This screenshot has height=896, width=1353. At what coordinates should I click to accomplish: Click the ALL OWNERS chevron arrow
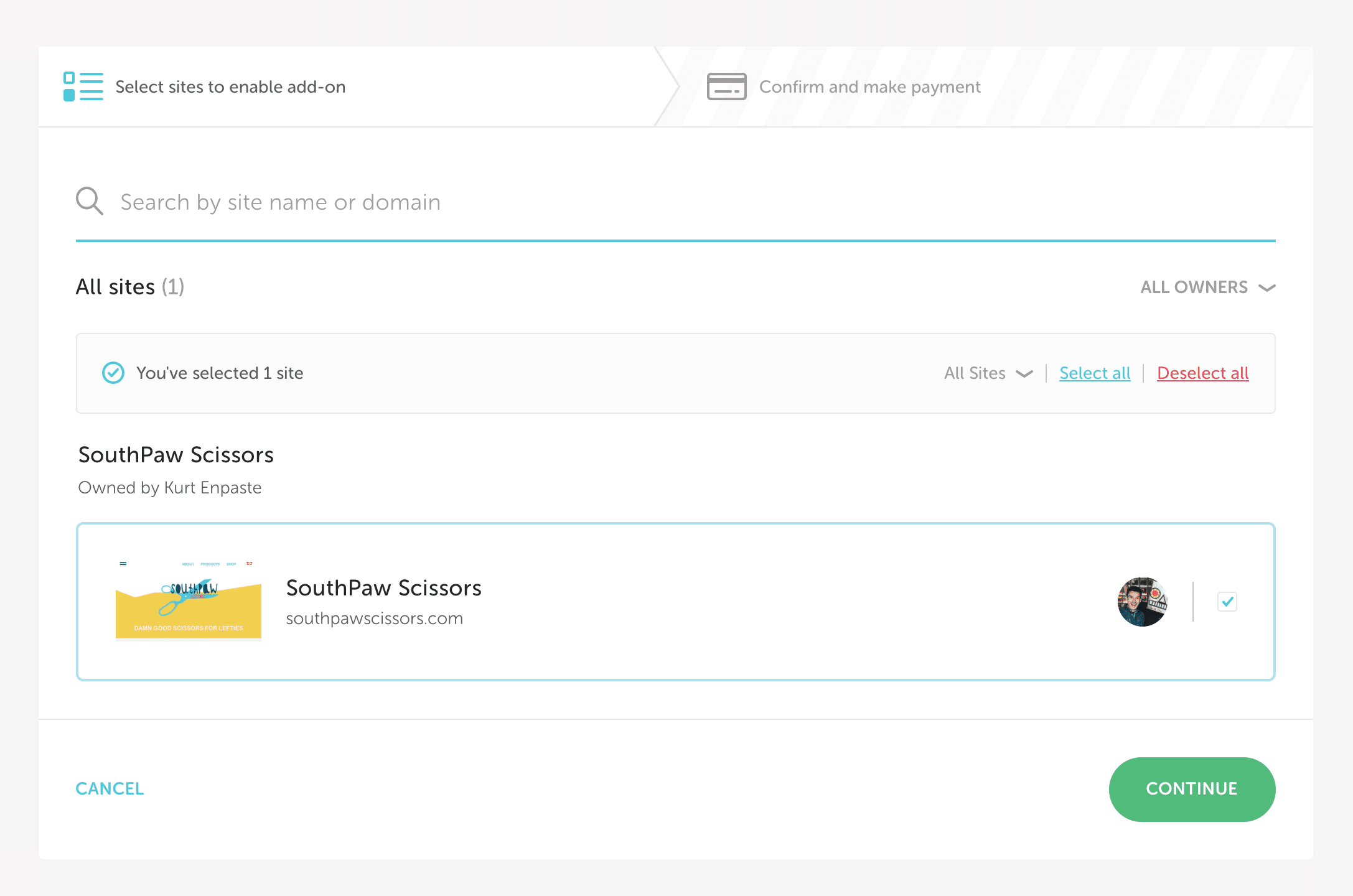[1267, 287]
